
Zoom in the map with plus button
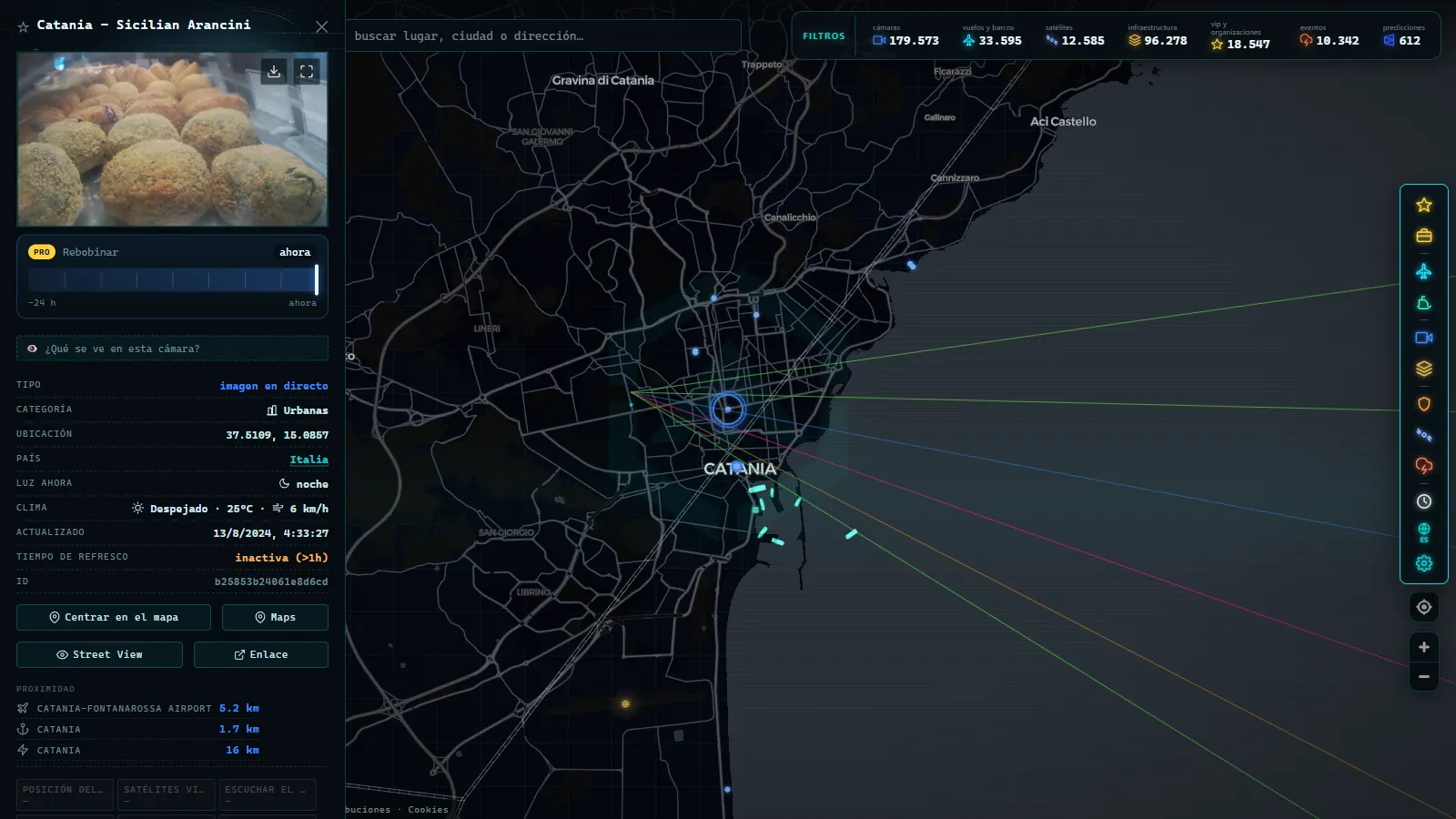tap(1424, 647)
